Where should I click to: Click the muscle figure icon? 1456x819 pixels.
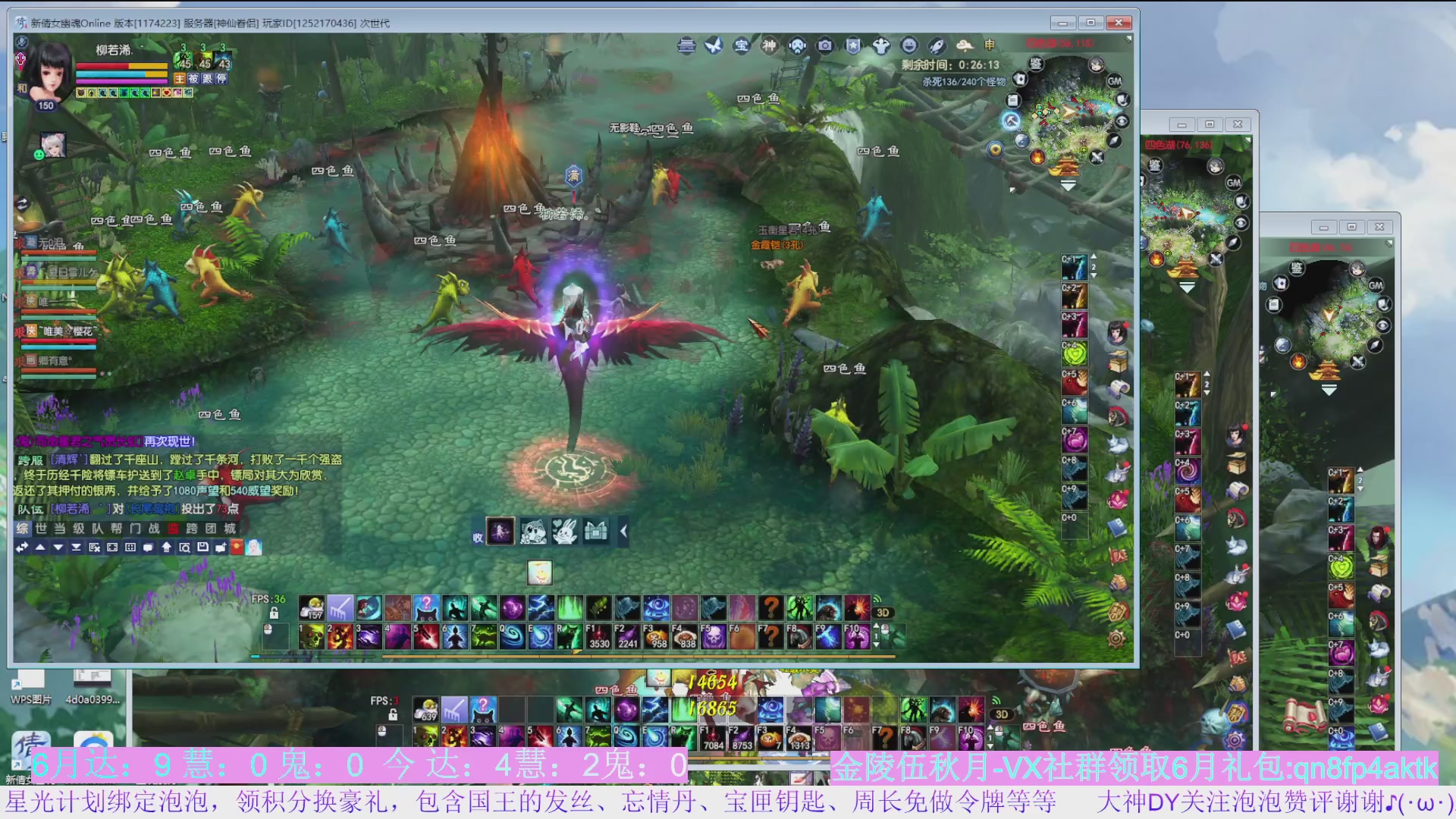(x=880, y=45)
